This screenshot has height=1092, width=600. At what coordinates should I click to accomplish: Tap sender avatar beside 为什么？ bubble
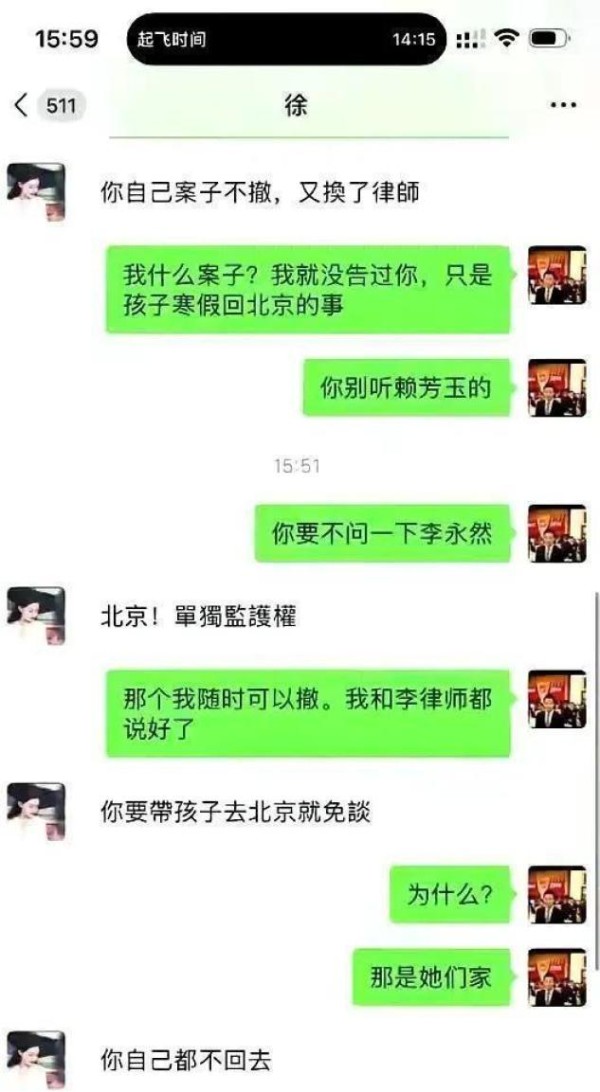pos(557,895)
